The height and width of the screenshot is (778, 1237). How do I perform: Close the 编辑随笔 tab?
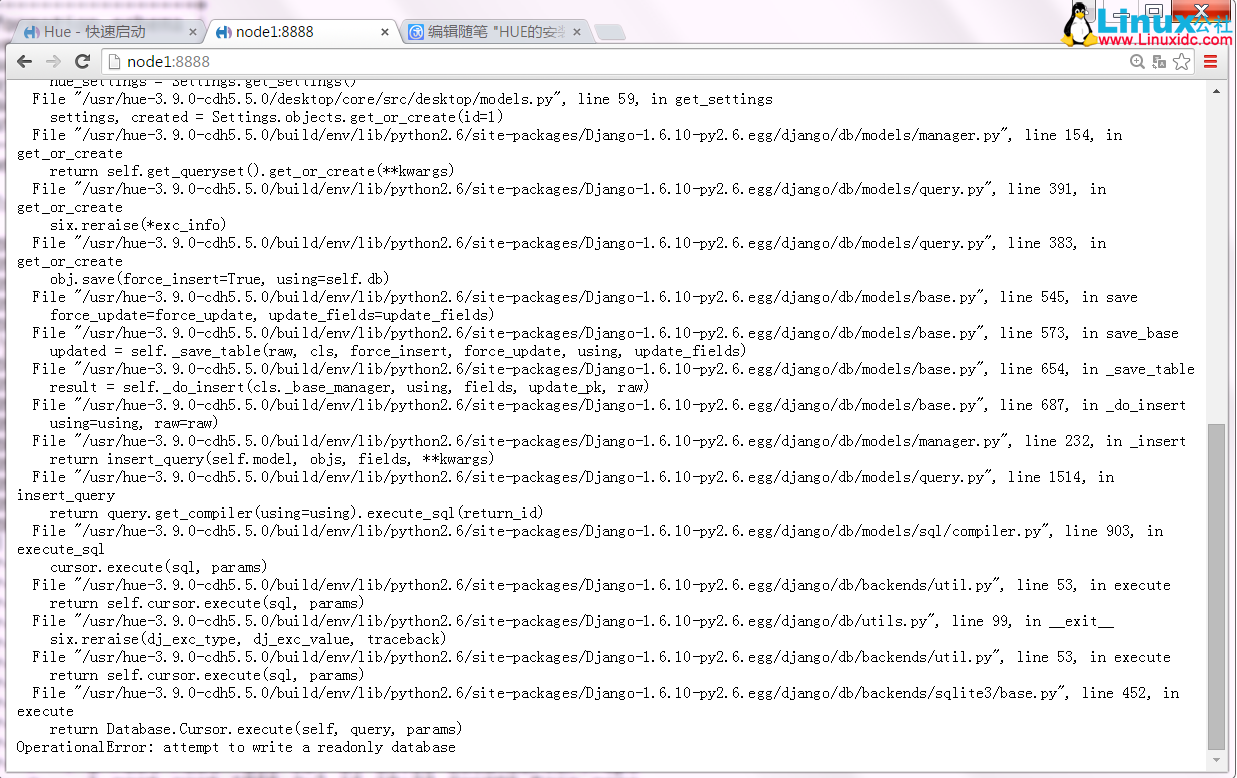coord(577,32)
